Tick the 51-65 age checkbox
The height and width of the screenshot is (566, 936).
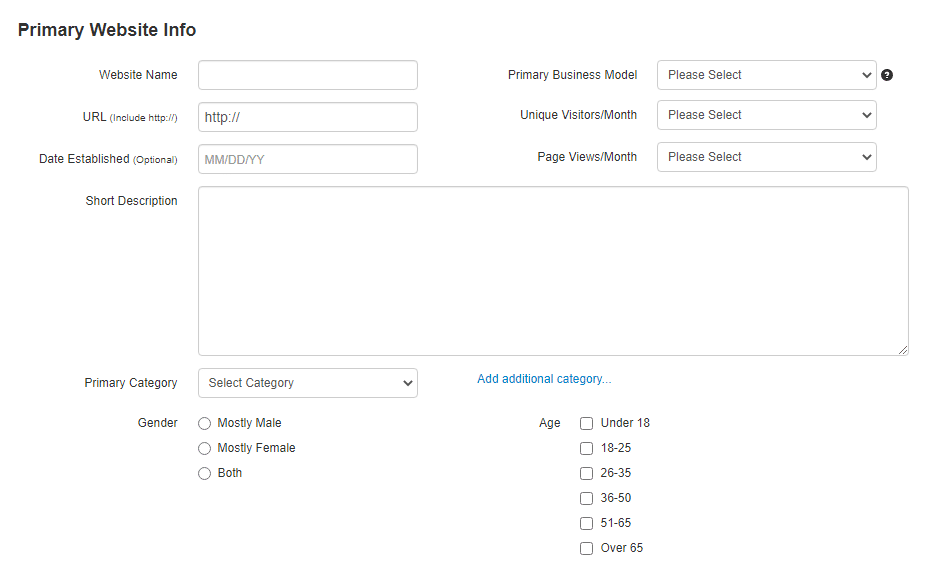pyautogui.click(x=587, y=524)
